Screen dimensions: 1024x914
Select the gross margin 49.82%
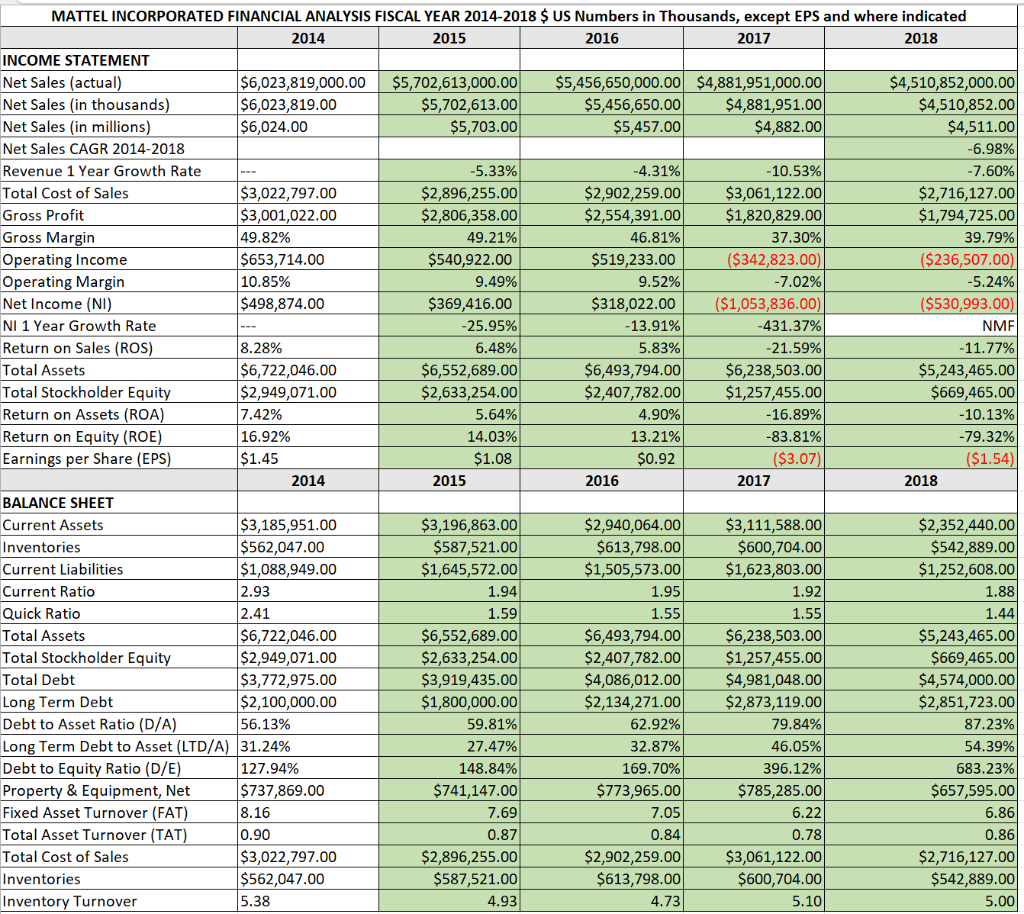[x=265, y=238]
